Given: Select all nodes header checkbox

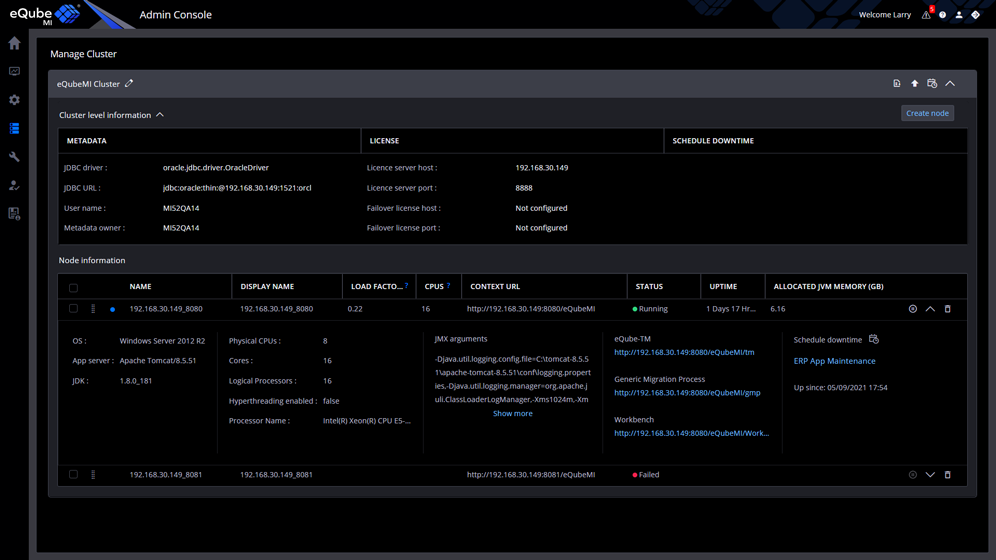Looking at the screenshot, I should pyautogui.click(x=73, y=288).
